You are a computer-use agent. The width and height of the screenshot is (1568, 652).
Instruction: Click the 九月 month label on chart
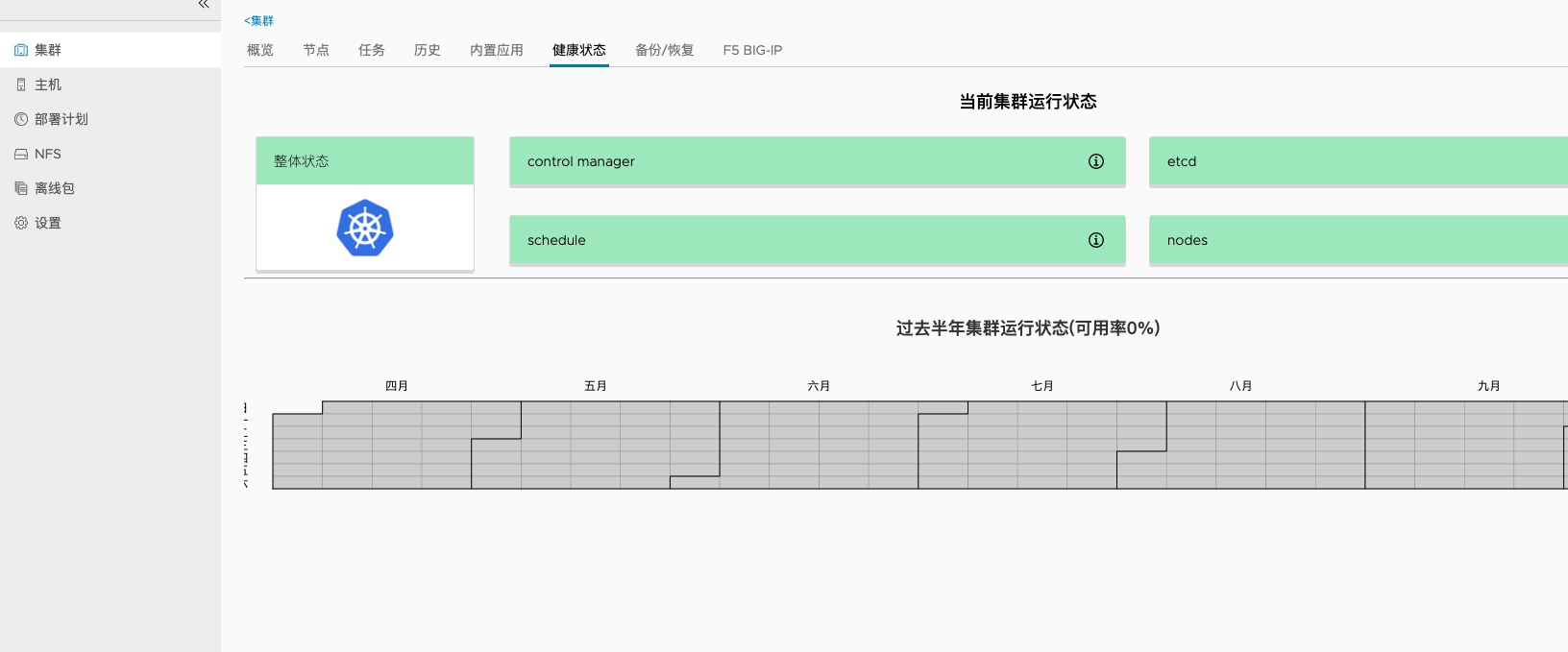(1489, 386)
